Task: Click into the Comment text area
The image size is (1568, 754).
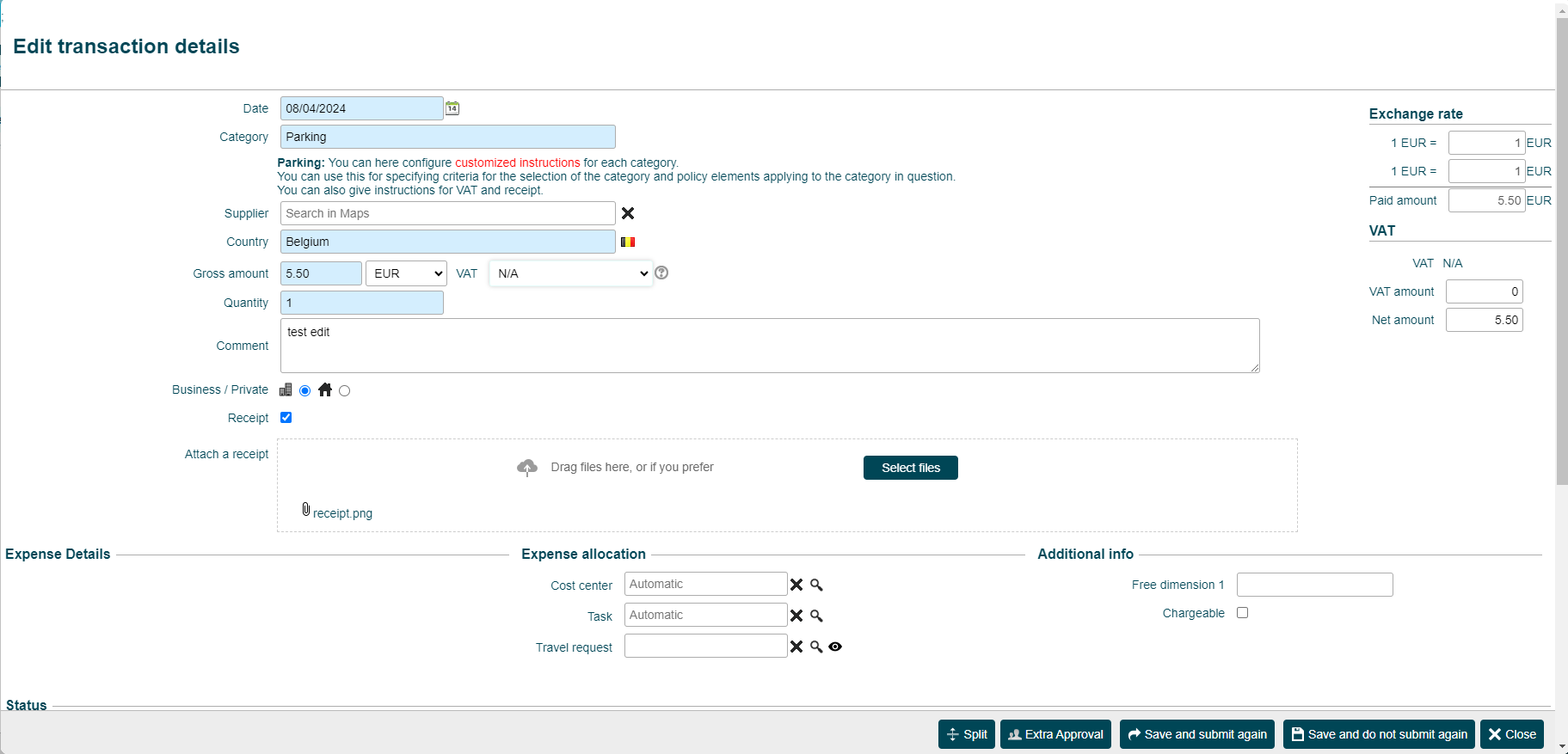Action: point(769,346)
